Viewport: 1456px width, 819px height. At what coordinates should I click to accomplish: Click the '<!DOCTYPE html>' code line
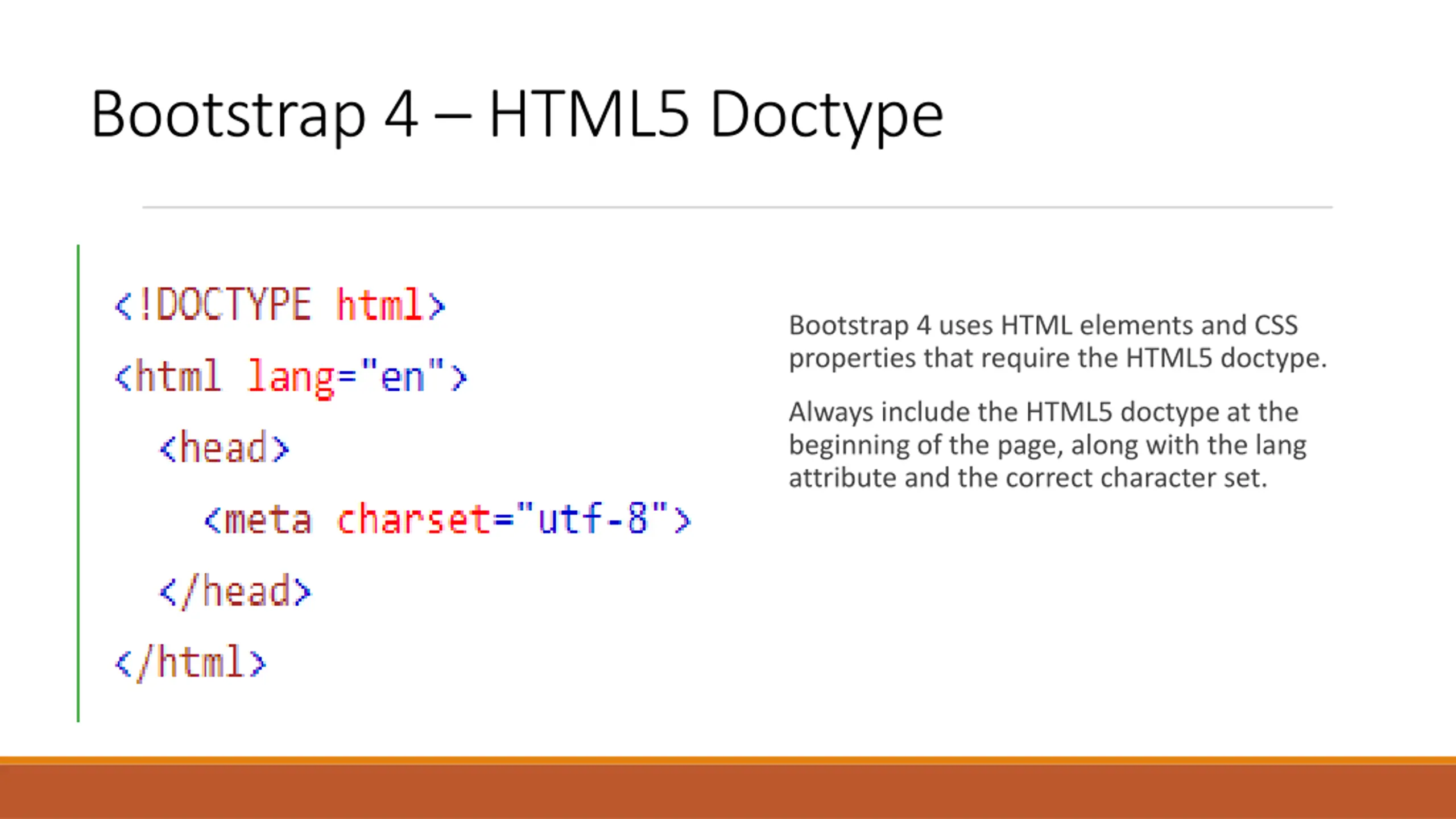[x=280, y=305]
